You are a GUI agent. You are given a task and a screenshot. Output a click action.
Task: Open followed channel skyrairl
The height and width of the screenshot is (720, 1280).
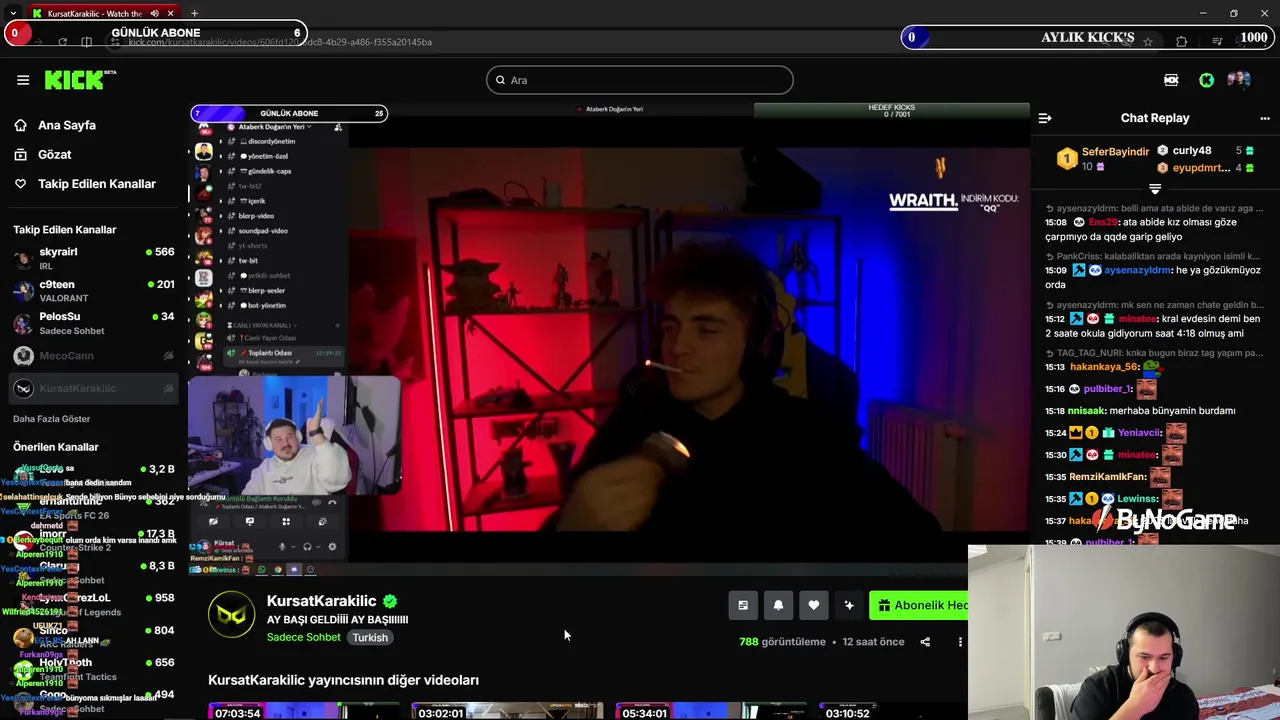click(x=94, y=259)
